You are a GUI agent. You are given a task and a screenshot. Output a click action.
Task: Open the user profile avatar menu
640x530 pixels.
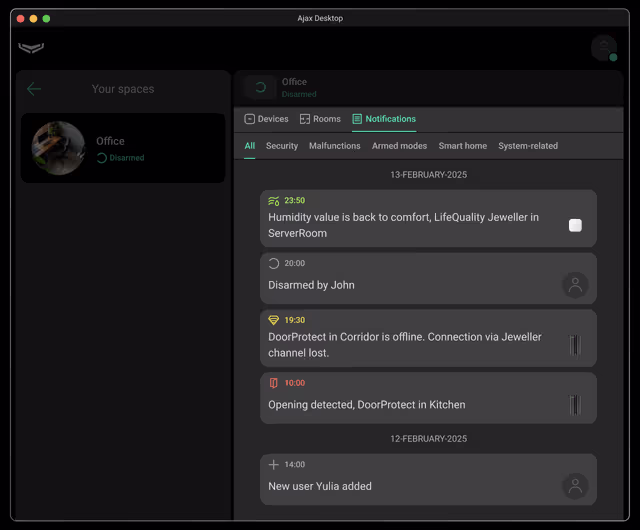[x=603, y=47]
